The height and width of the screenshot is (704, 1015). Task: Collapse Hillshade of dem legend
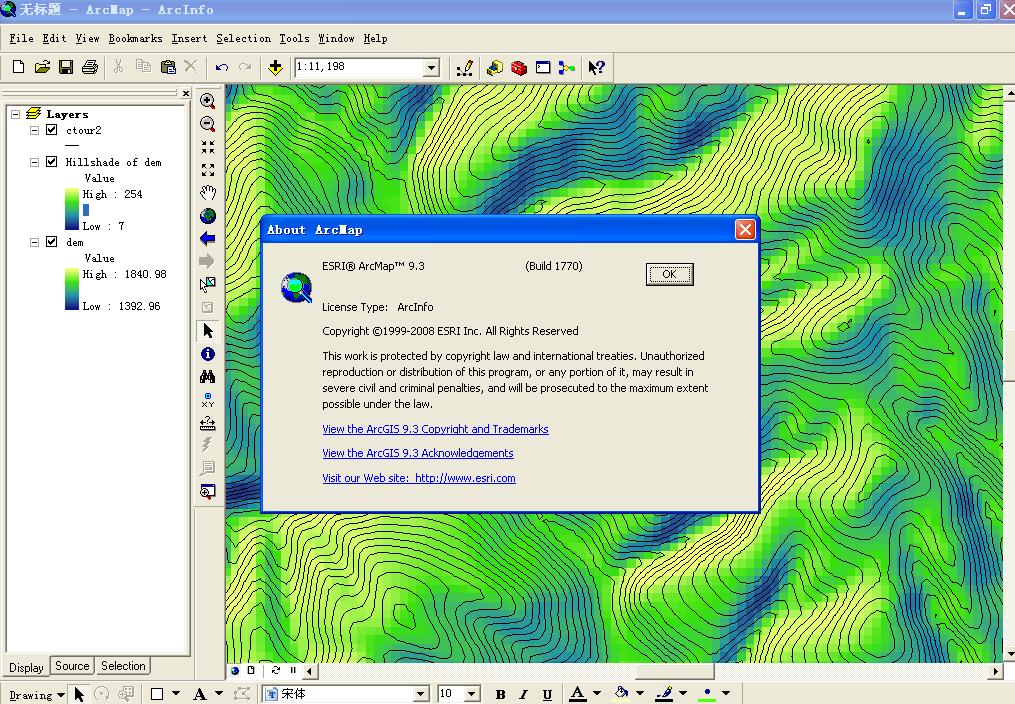pos(34,162)
